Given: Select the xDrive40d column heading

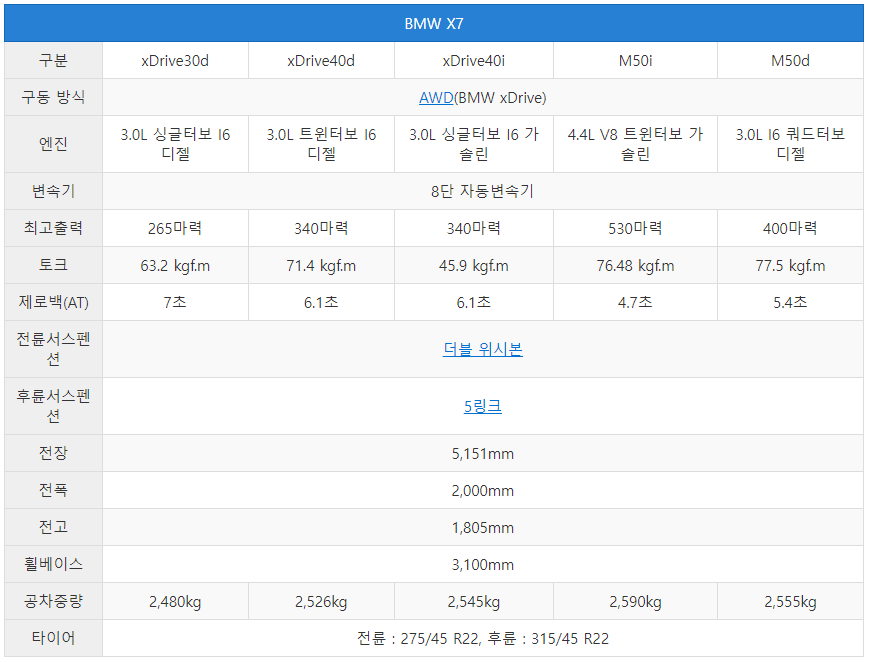Looking at the screenshot, I should [321, 61].
